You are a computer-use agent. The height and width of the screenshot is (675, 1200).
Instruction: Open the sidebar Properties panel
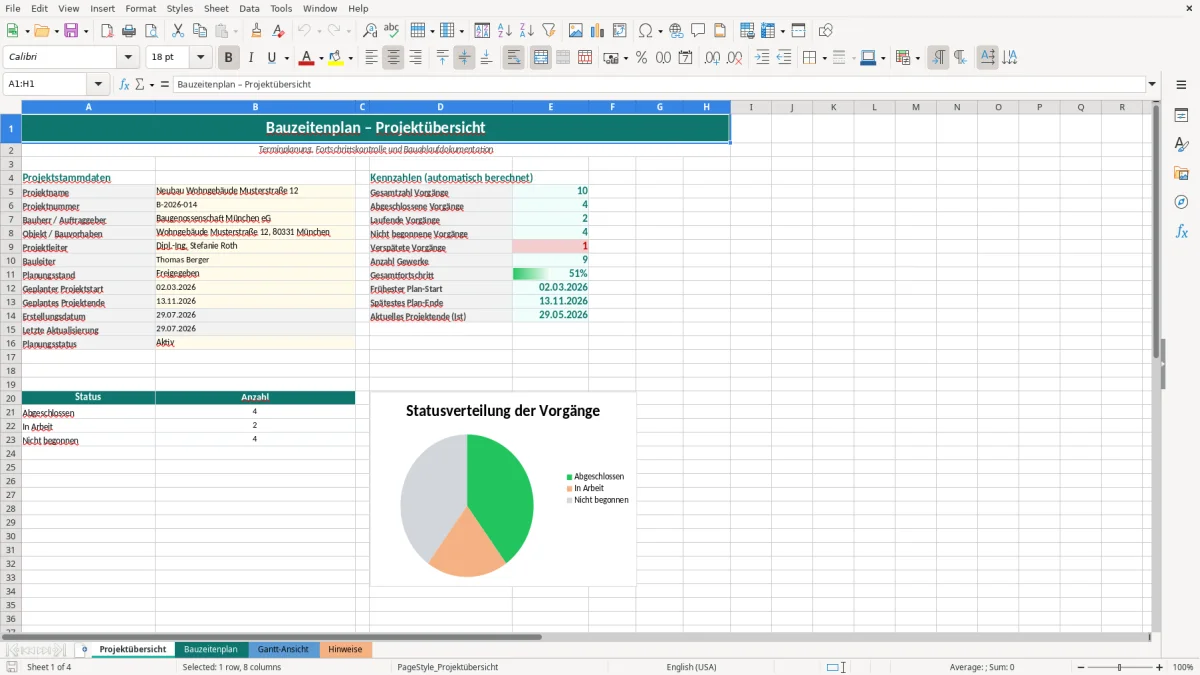(1181, 116)
